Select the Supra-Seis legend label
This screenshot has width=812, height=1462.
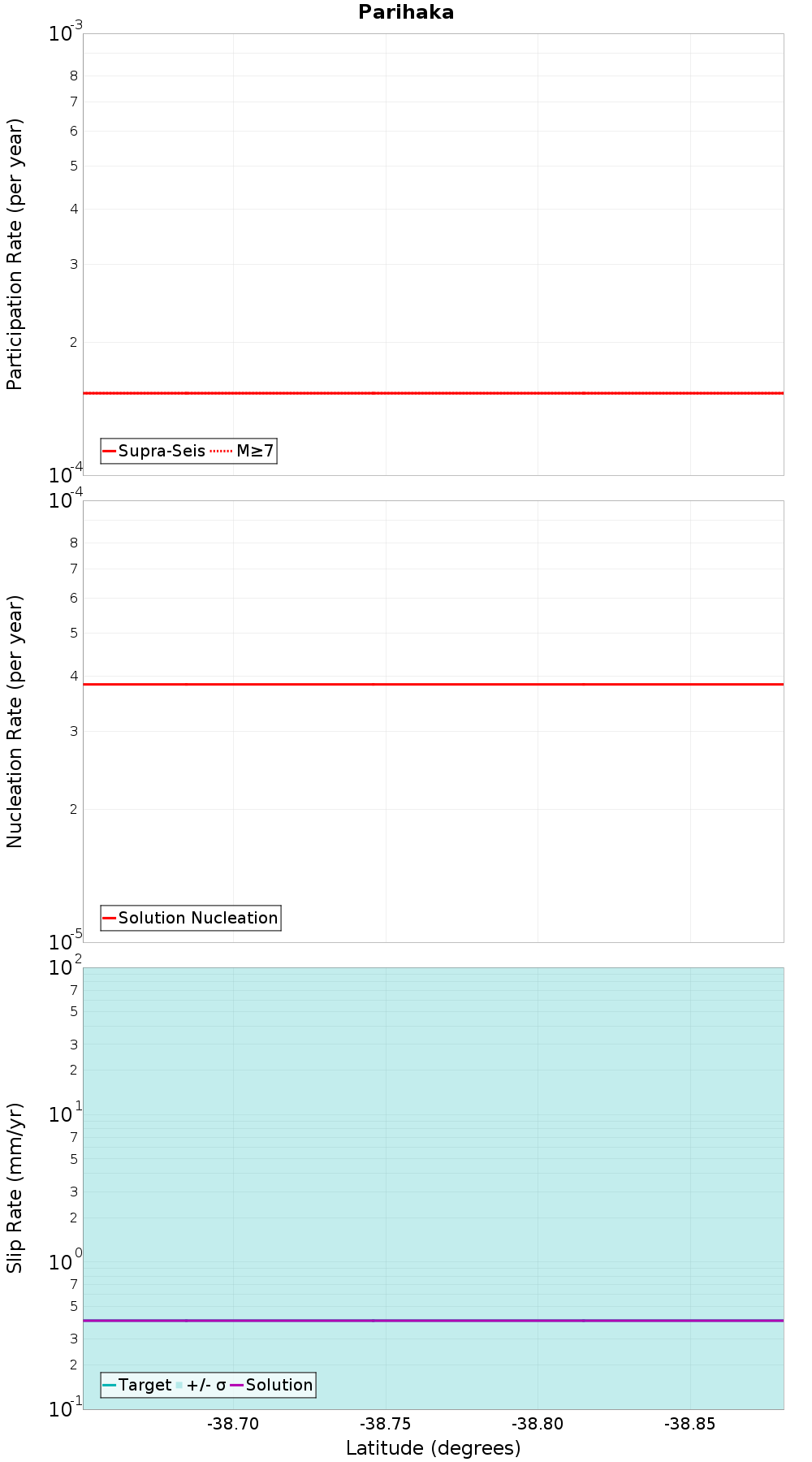(x=162, y=451)
